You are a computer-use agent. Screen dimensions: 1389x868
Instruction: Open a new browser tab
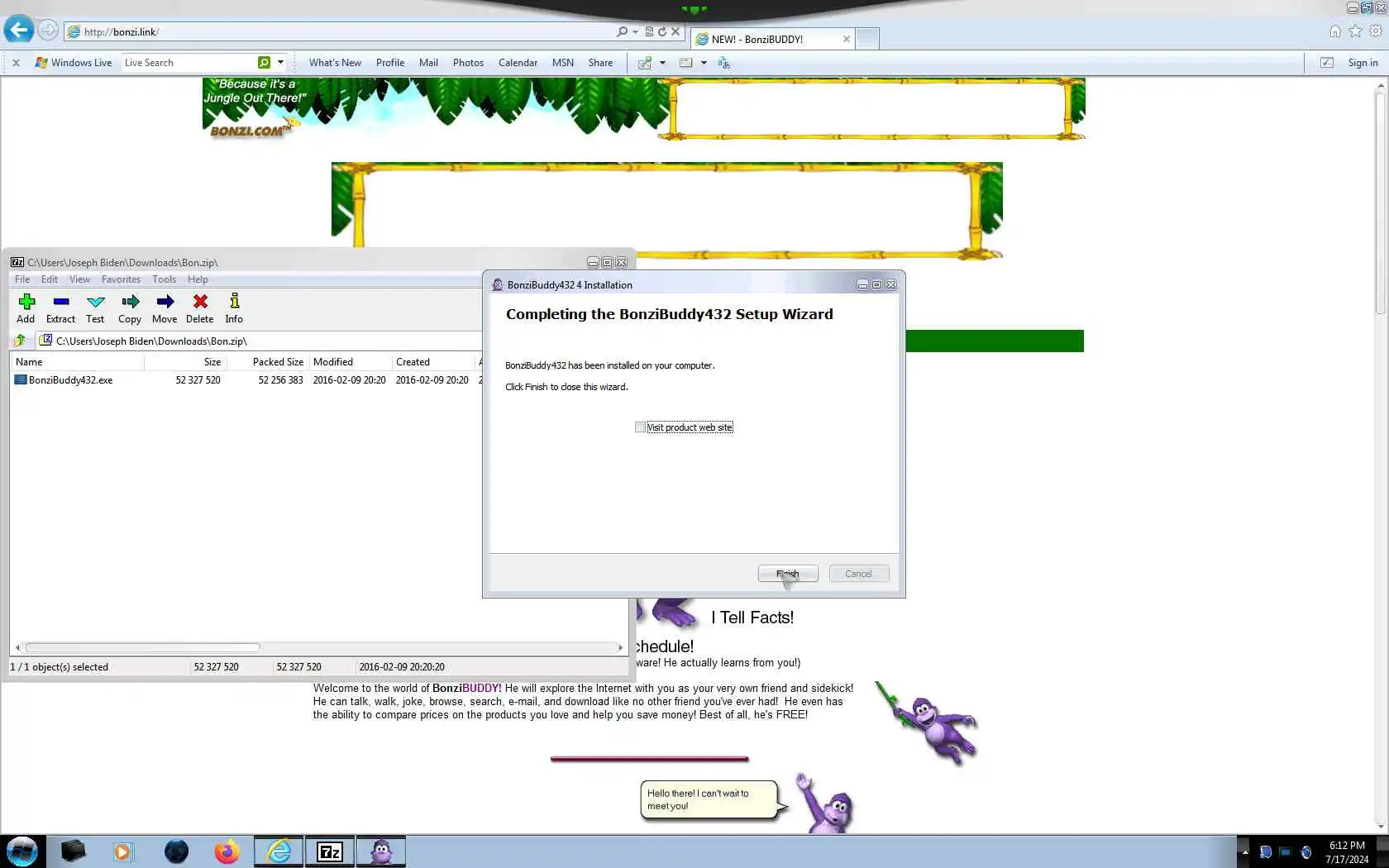click(x=866, y=39)
